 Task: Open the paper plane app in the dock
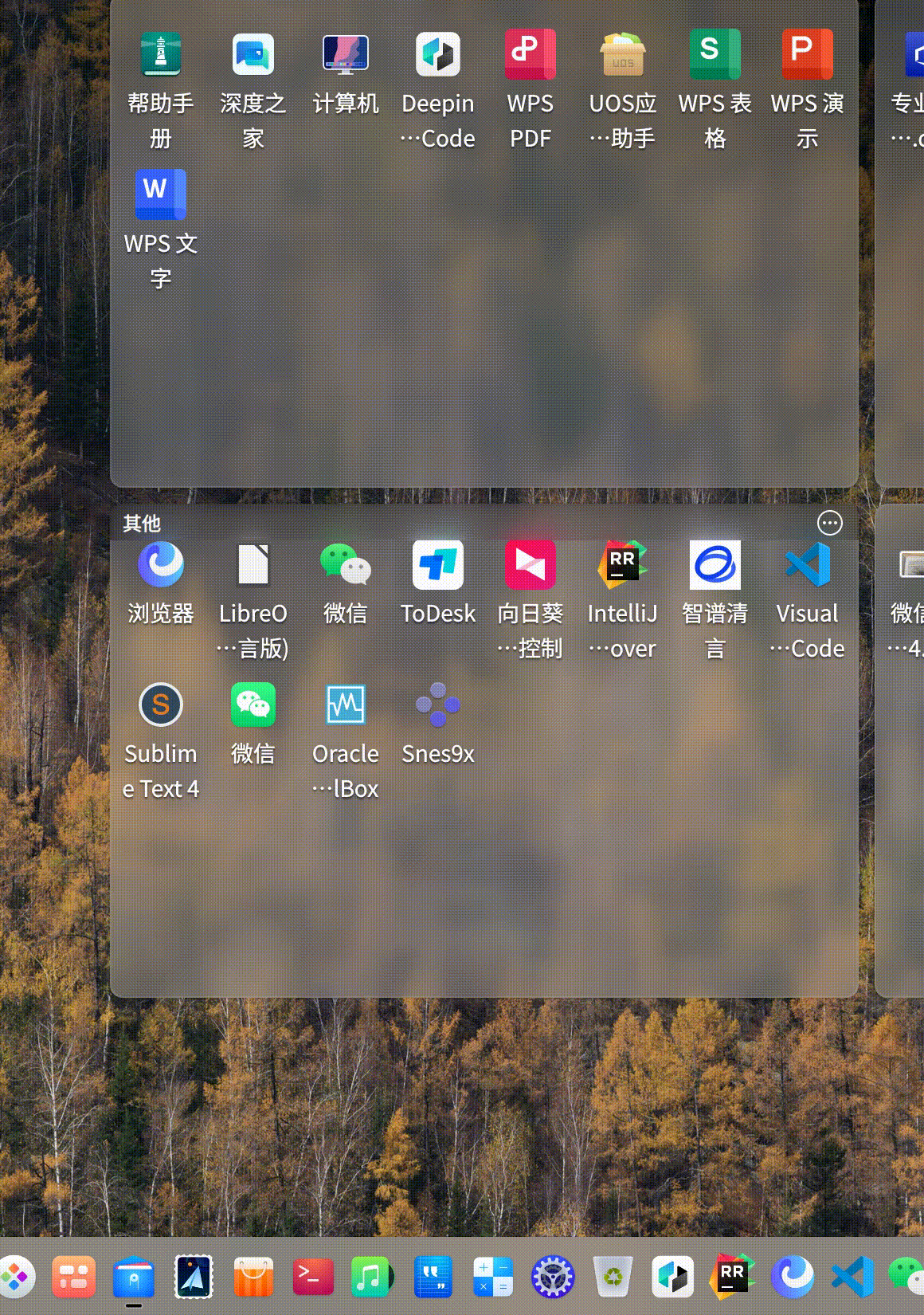[x=194, y=1277]
